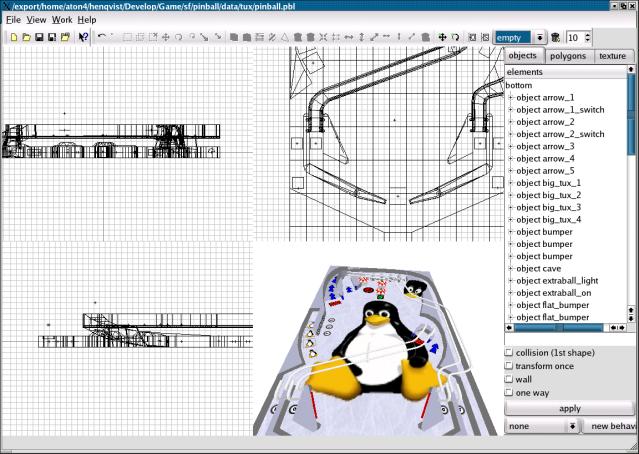Expand the object arrow_1 tree node

(510, 97)
